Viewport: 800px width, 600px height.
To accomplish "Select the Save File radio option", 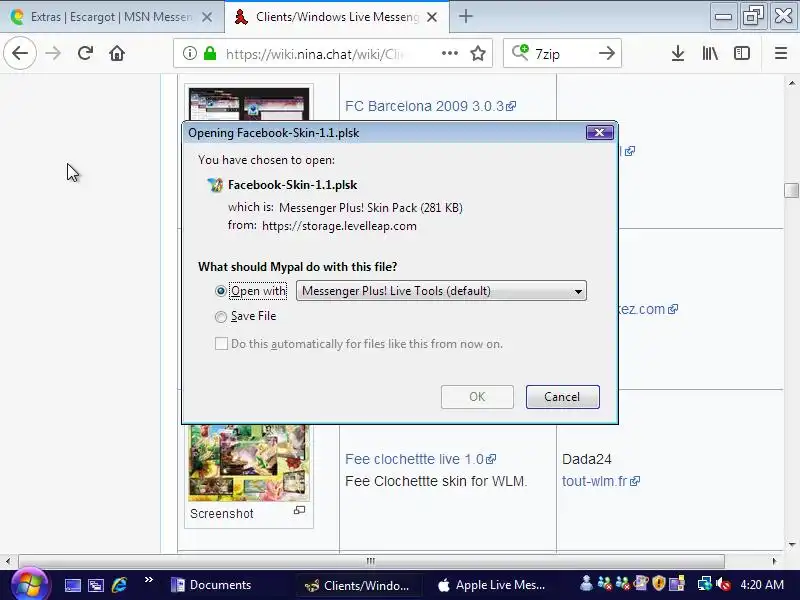I will (x=220, y=317).
